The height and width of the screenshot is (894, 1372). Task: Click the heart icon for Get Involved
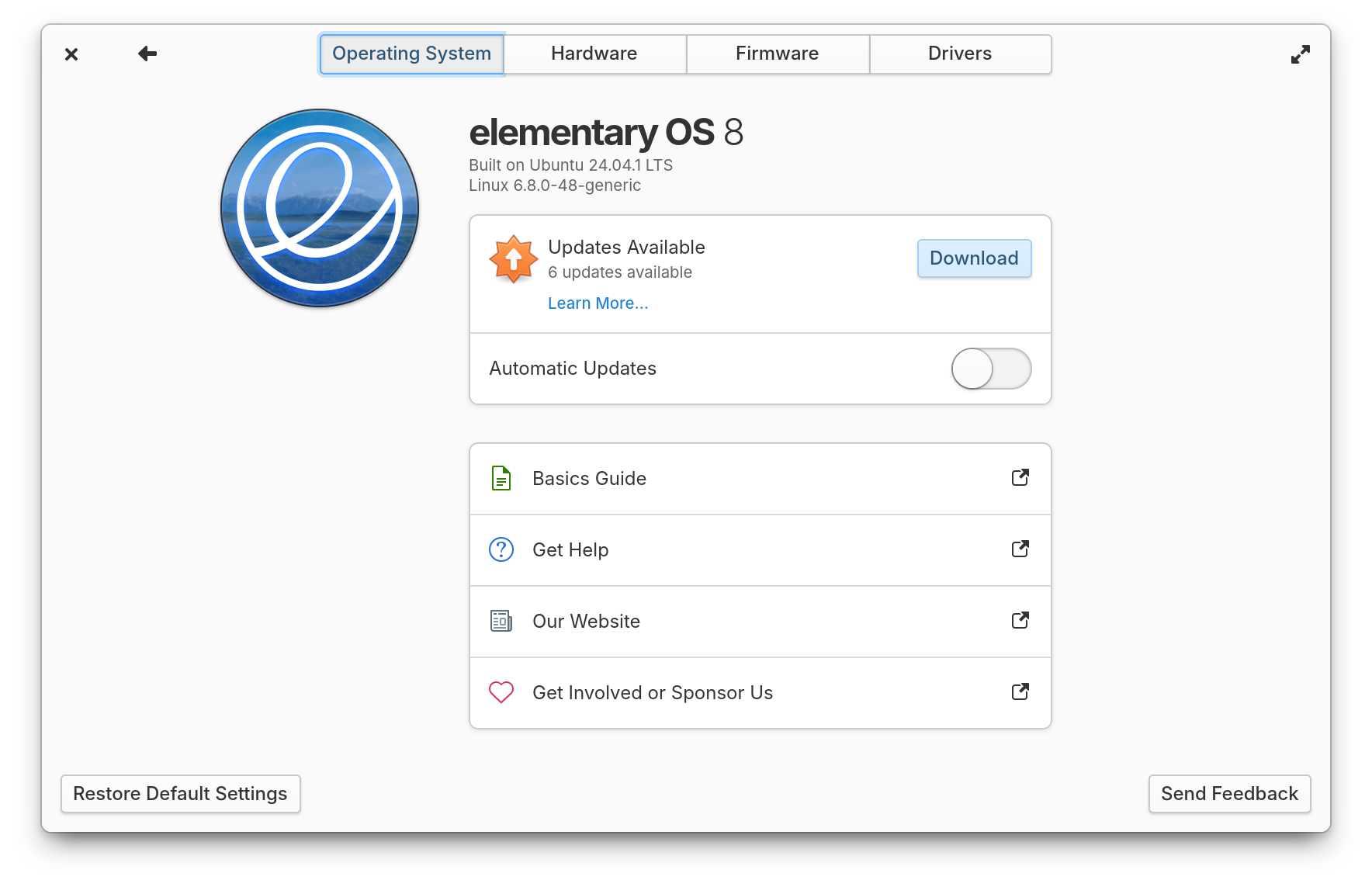pyautogui.click(x=501, y=692)
